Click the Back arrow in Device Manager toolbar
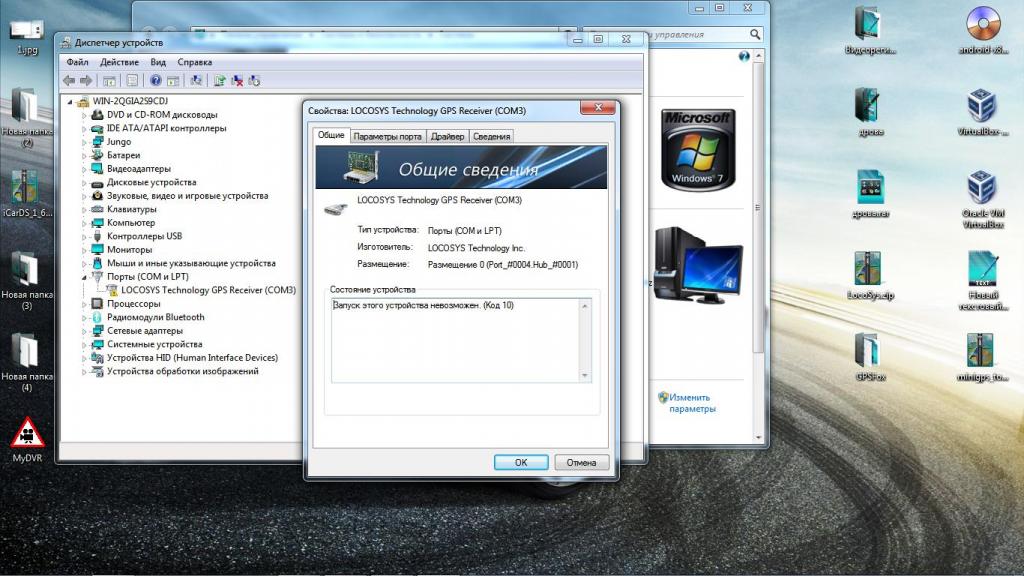 point(68,80)
